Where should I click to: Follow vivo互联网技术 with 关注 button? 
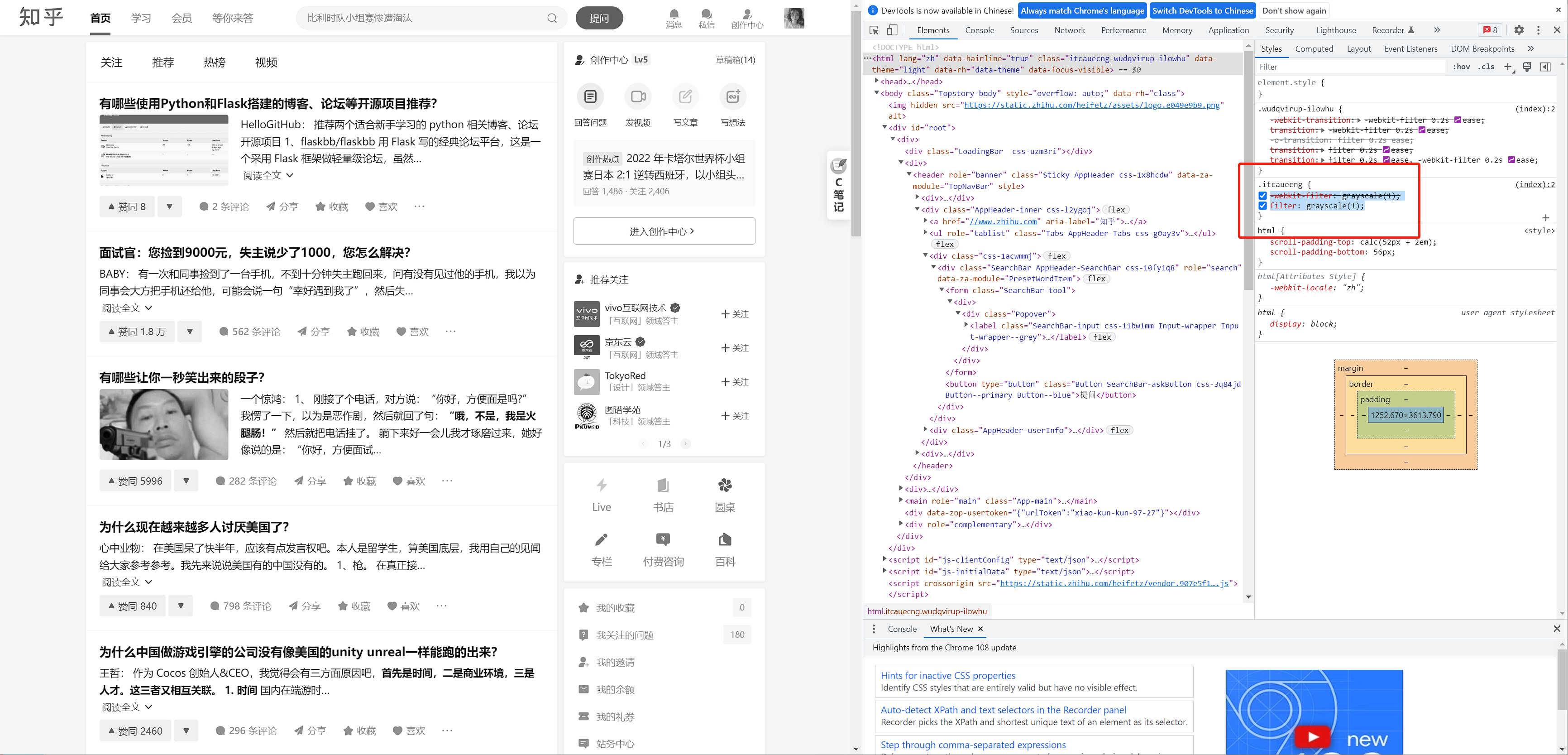pos(735,314)
